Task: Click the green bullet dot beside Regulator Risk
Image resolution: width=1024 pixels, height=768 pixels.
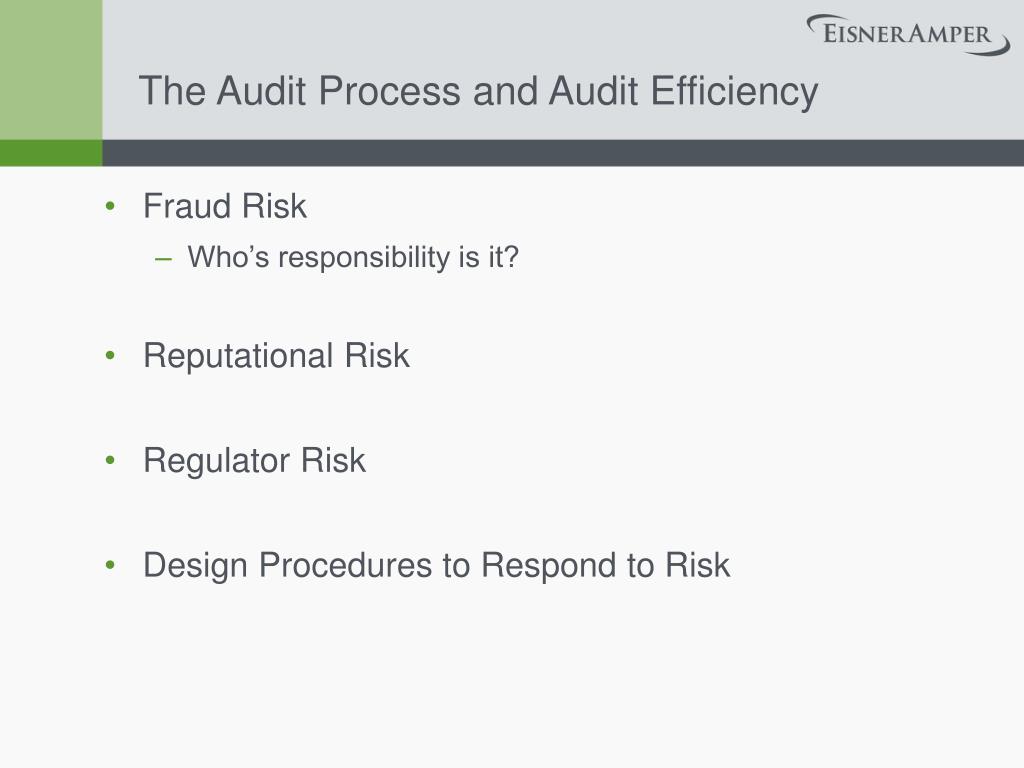Action: click(x=110, y=460)
